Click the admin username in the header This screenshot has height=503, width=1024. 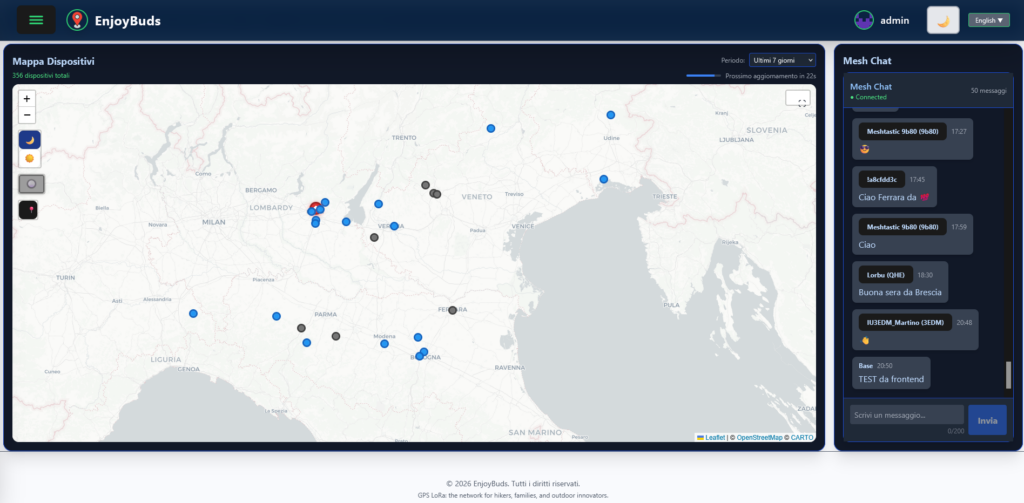point(895,20)
